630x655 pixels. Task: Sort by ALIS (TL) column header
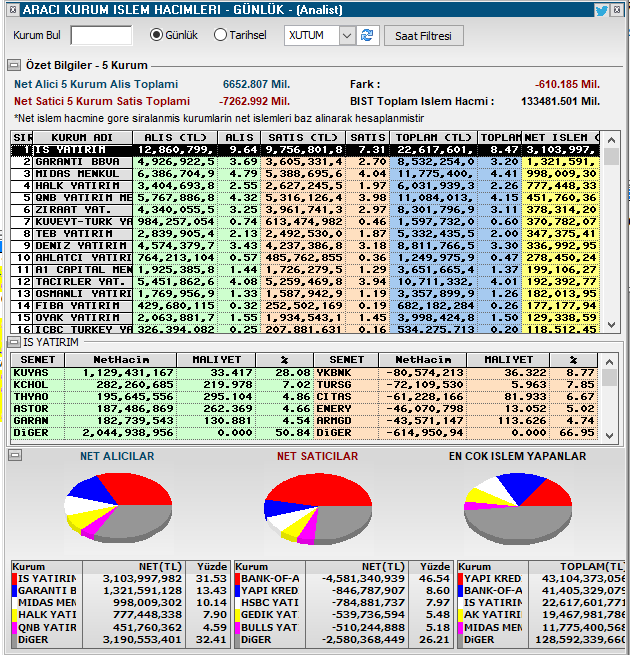(x=175, y=137)
